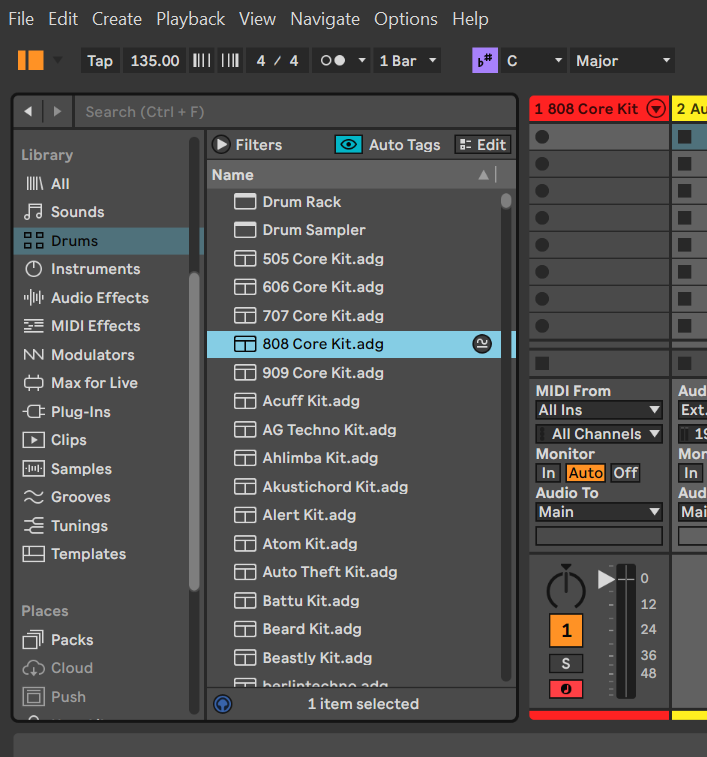Select the MIDI Effects category
Viewport: 707px width, 757px height.
(101, 326)
